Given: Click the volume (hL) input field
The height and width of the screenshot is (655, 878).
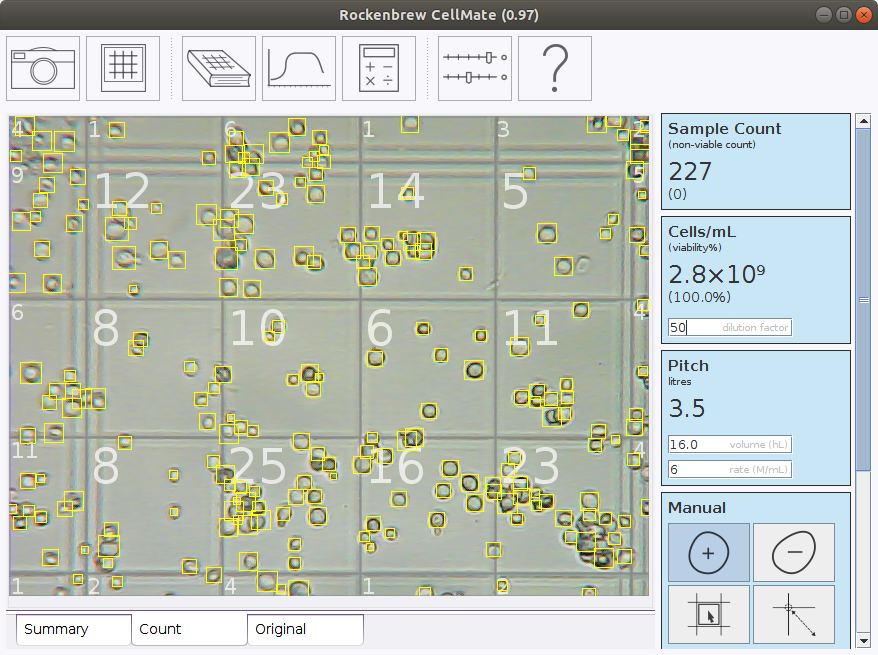Looking at the screenshot, I should (x=730, y=444).
